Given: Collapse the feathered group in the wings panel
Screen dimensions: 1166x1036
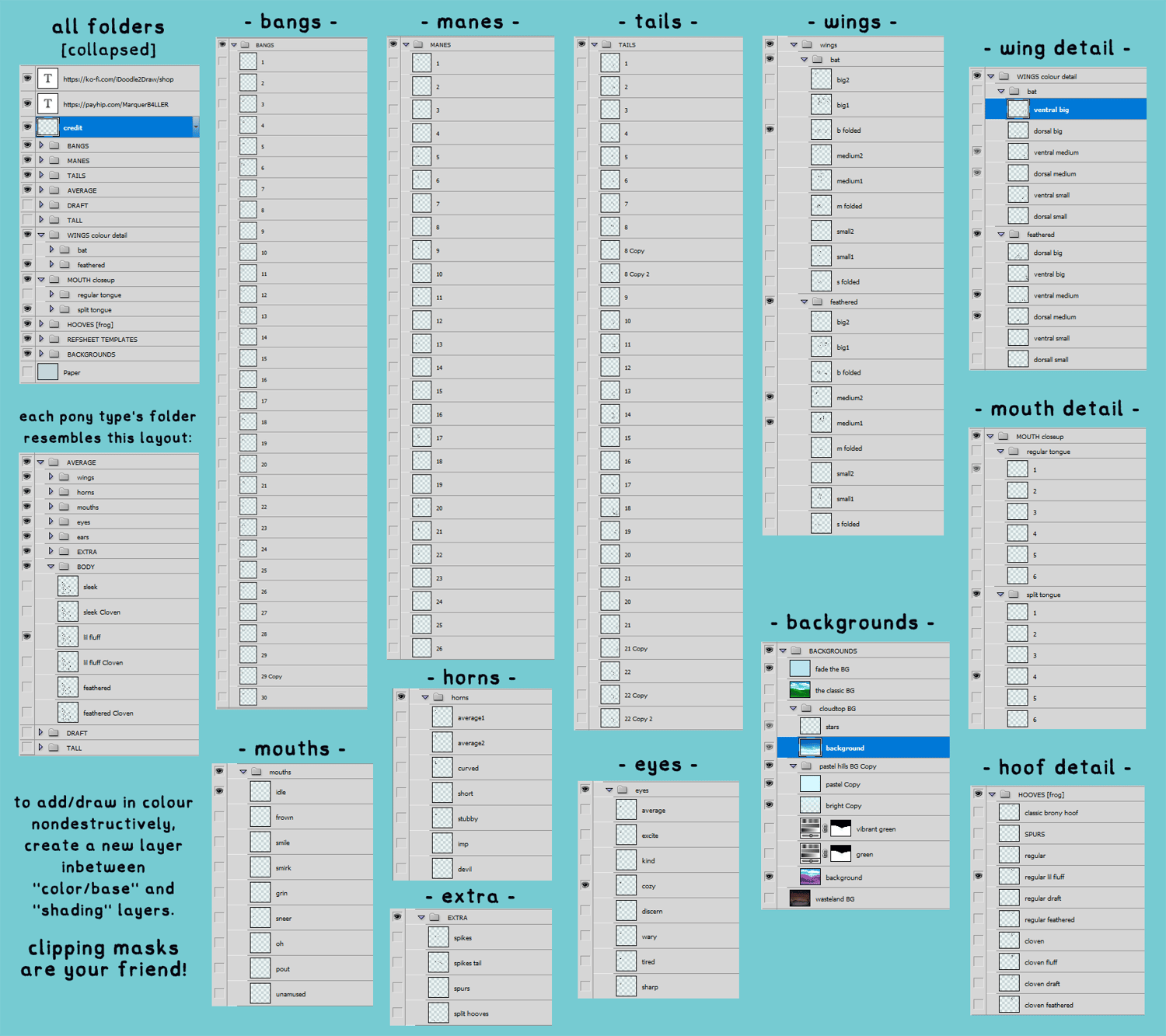Looking at the screenshot, I should click(x=804, y=302).
